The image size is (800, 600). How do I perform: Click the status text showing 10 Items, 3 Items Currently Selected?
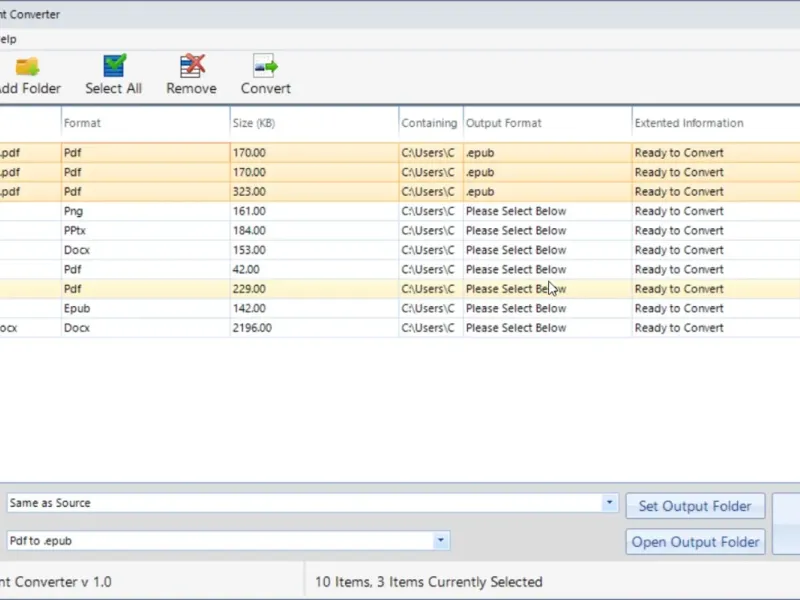429,582
